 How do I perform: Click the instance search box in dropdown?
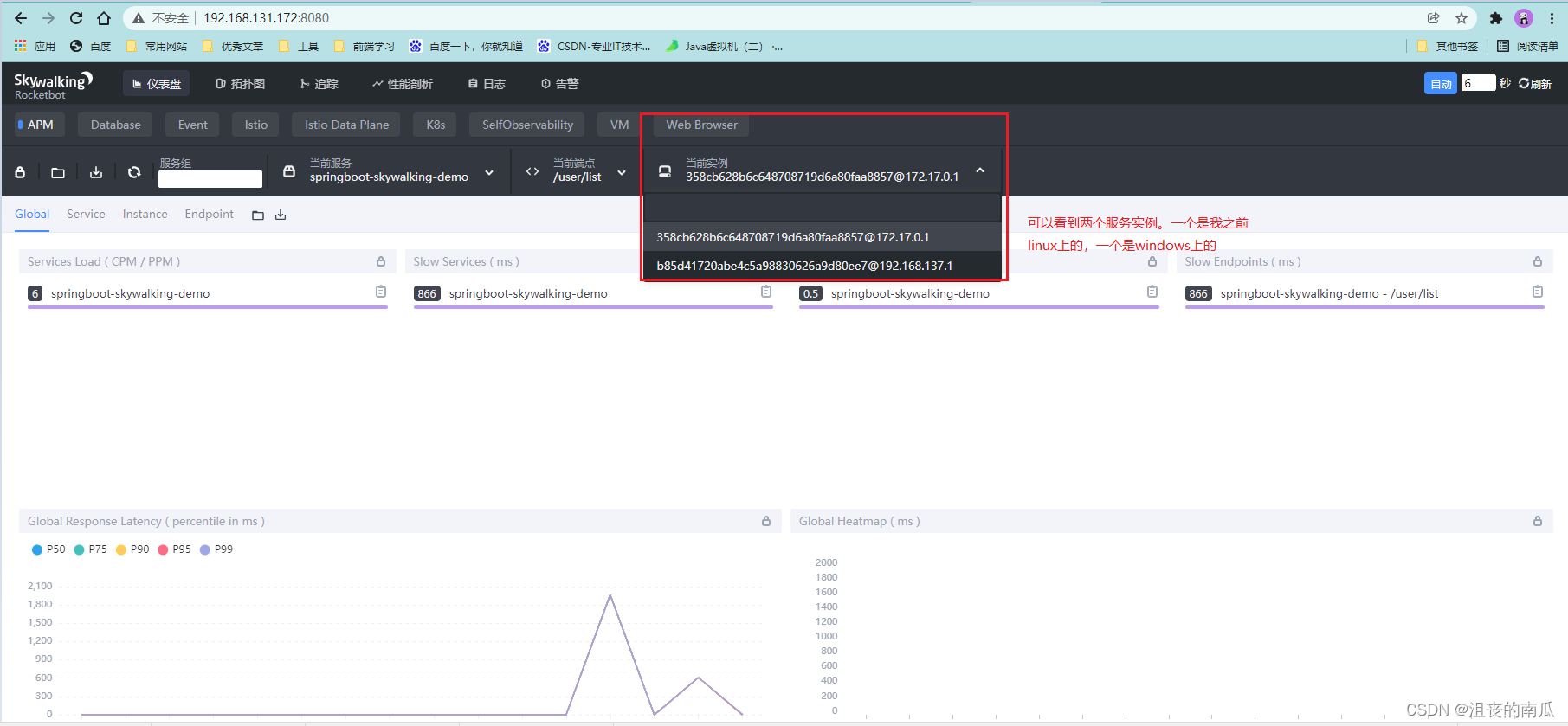coord(823,208)
